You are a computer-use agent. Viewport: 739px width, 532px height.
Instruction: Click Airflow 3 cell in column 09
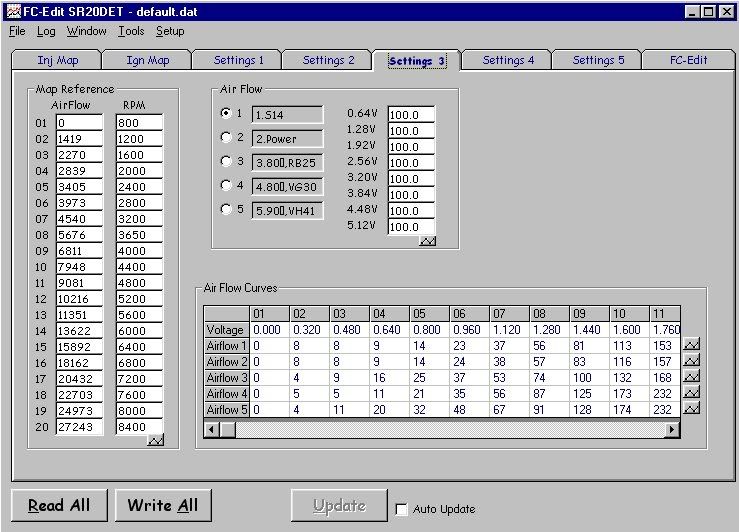[589, 377]
